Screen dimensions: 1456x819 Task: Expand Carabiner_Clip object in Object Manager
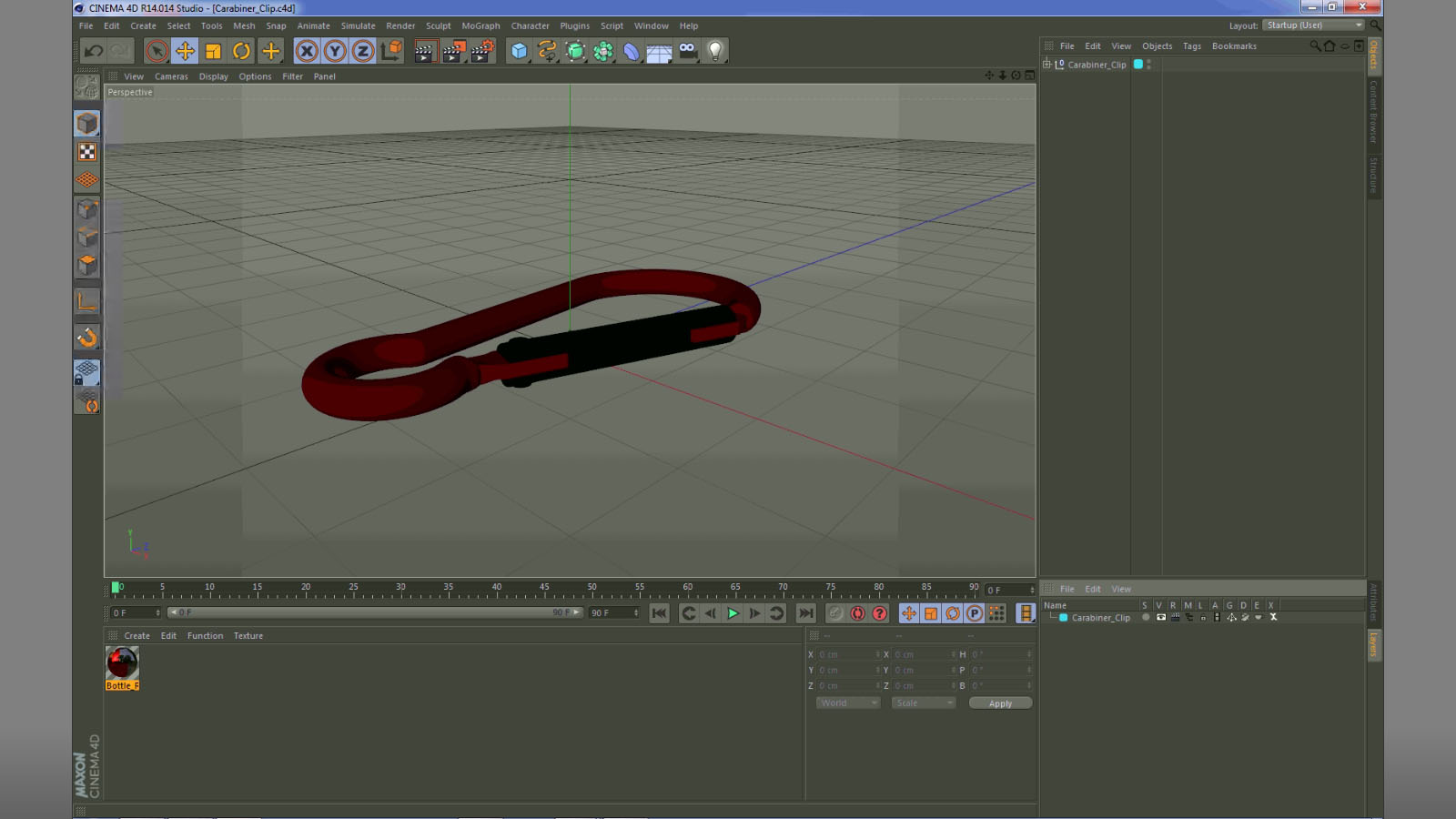1046,65
